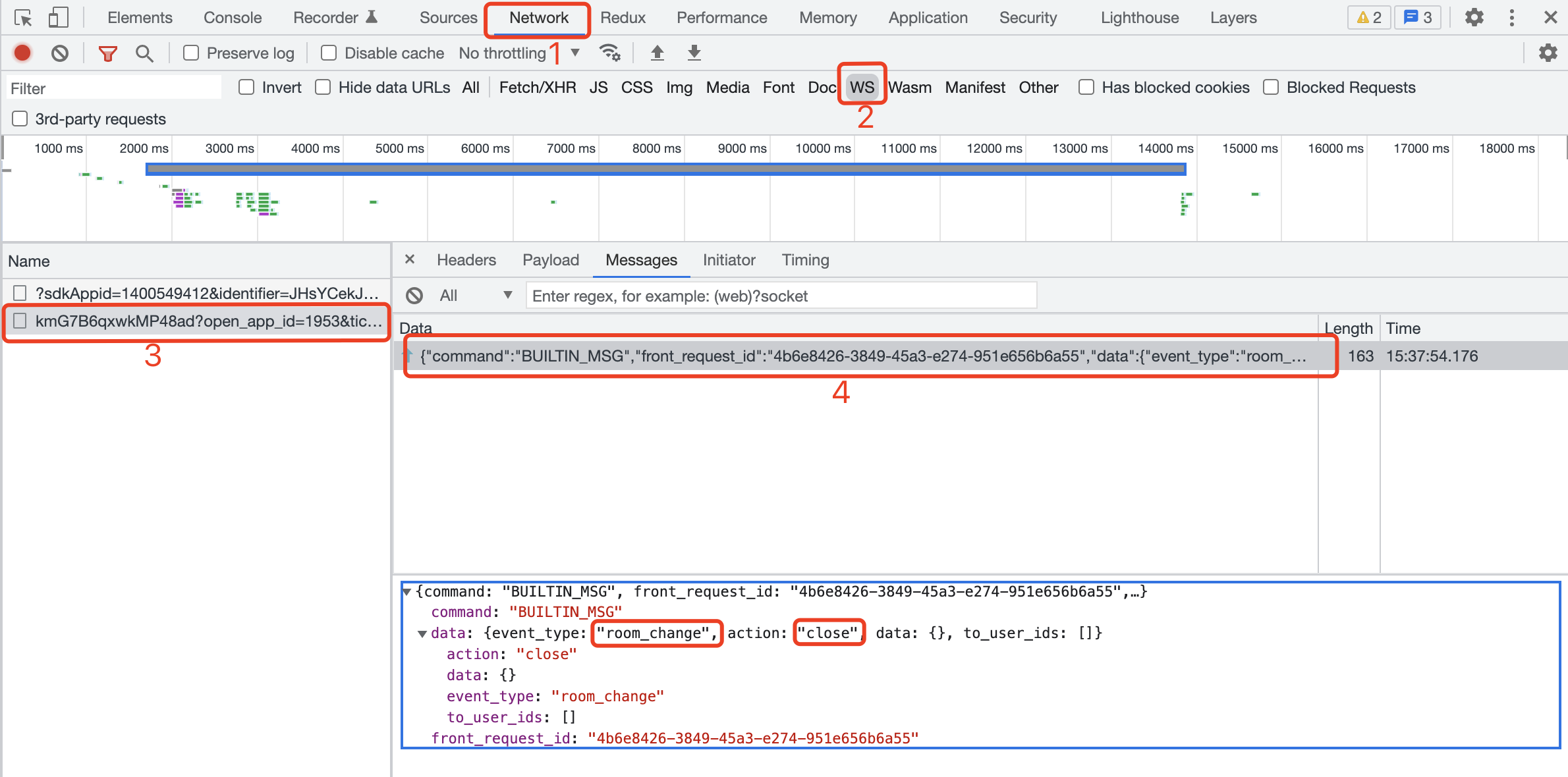Collapse the root command object triangle
The height and width of the screenshot is (777, 1568).
click(407, 591)
